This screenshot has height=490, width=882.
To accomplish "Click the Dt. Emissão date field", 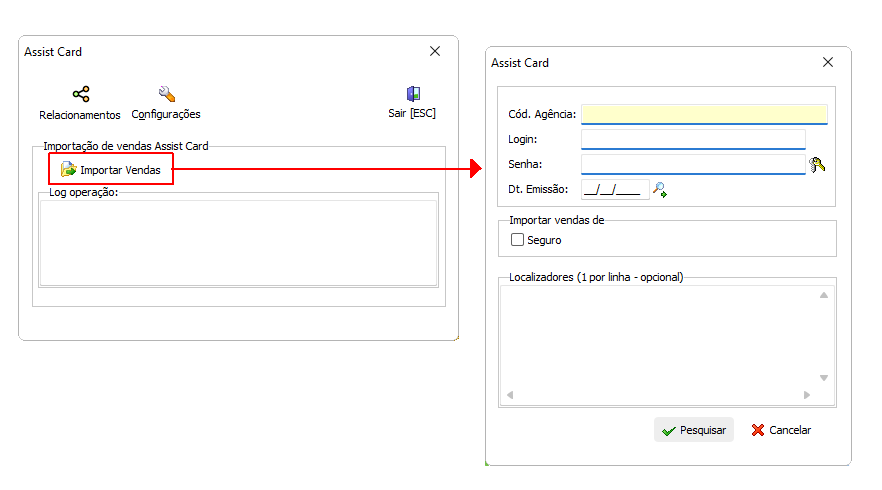I will [x=615, y=190].
